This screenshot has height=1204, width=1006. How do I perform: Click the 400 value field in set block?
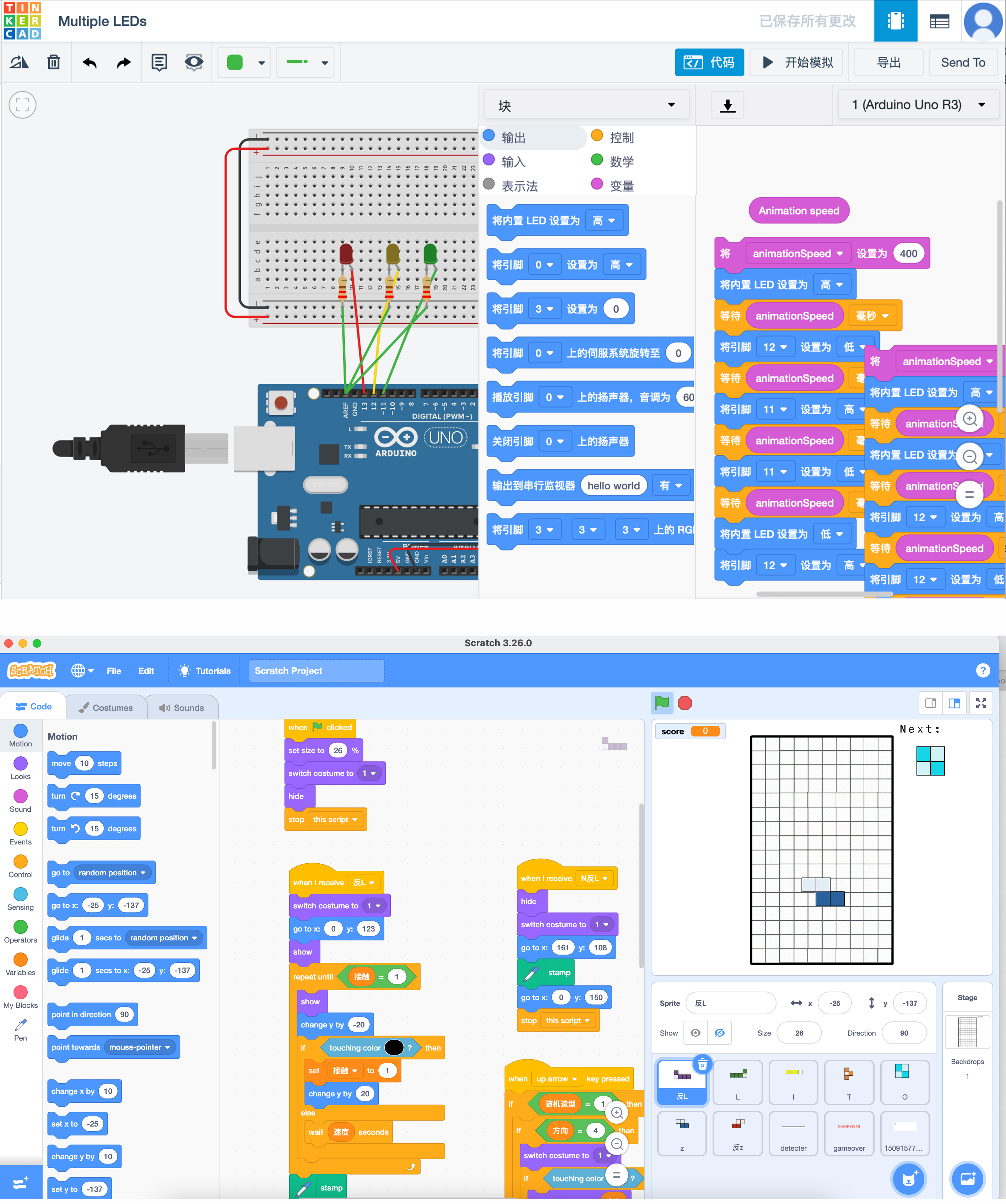(908, 253)
